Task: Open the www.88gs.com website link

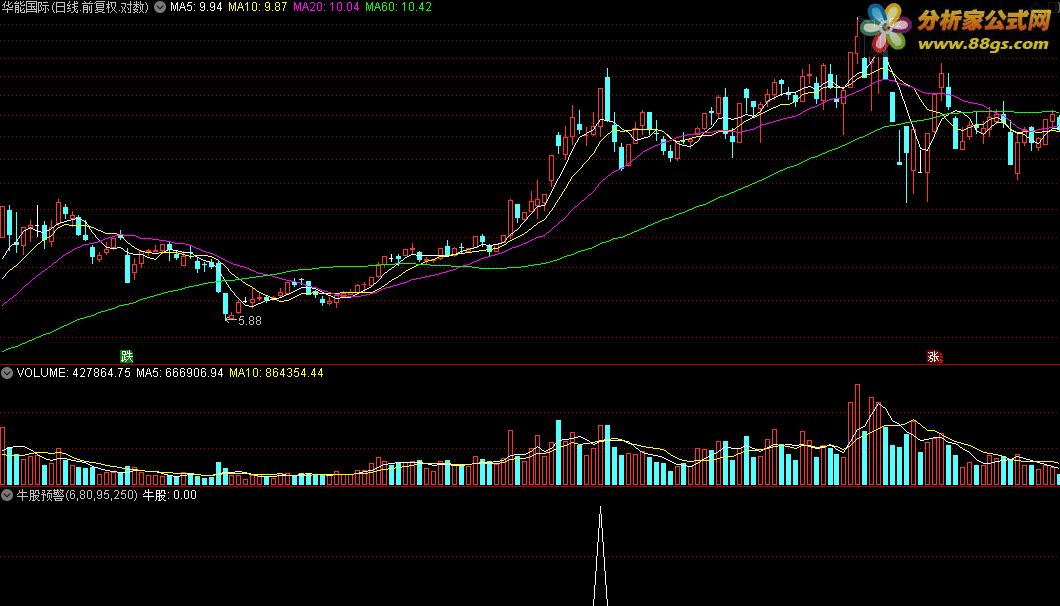Action: tap(983, 45)
